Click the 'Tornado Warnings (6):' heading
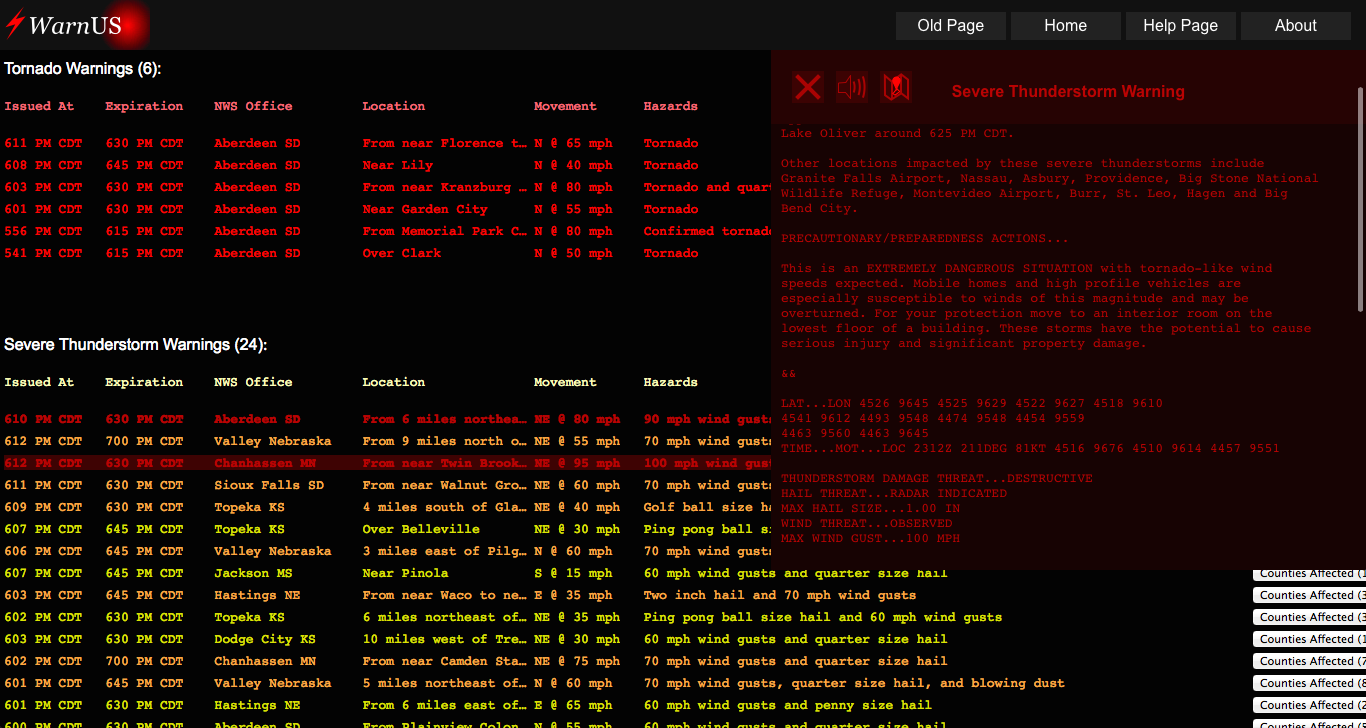The image size is (1366, 728). coord(82,69)
